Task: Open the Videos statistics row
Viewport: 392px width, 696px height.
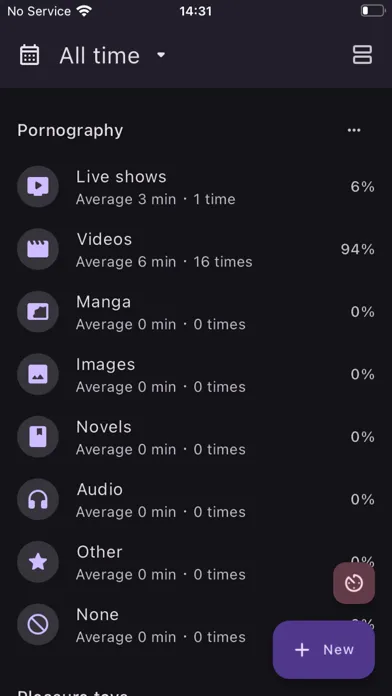Action: point(196,249)
